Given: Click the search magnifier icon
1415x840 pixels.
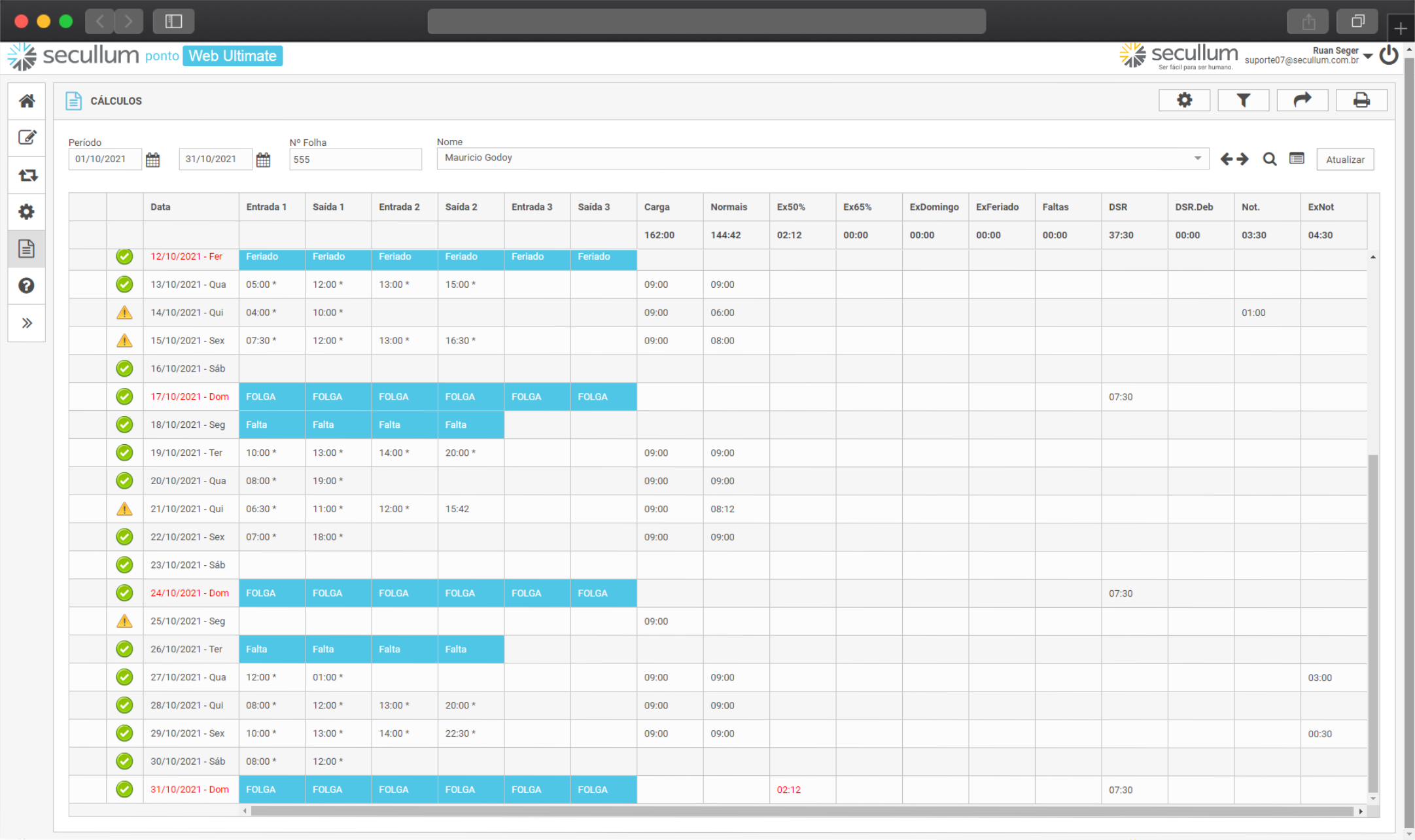Looking at the screenshot, I should (1269, 159).
